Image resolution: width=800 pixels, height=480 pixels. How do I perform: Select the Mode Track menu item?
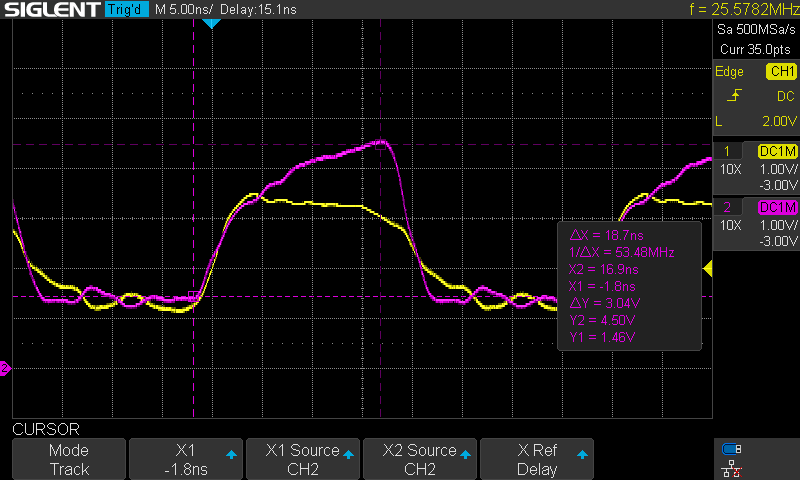(x=69, y=459)
